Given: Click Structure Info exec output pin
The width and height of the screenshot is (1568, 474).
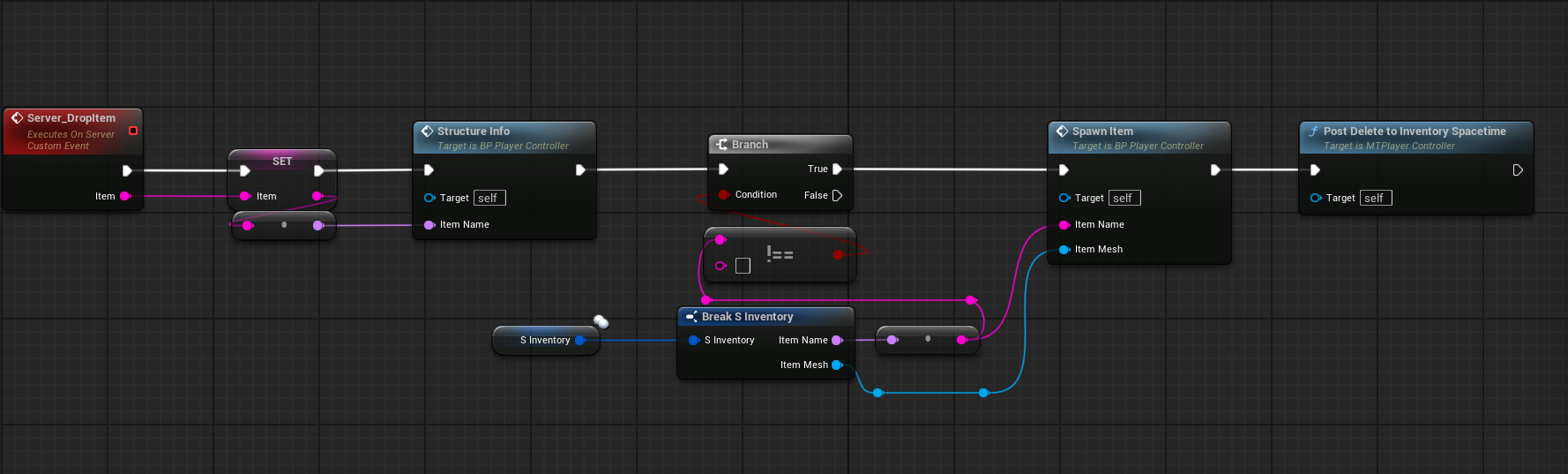Looking at the screenshot, I should 580,169.
